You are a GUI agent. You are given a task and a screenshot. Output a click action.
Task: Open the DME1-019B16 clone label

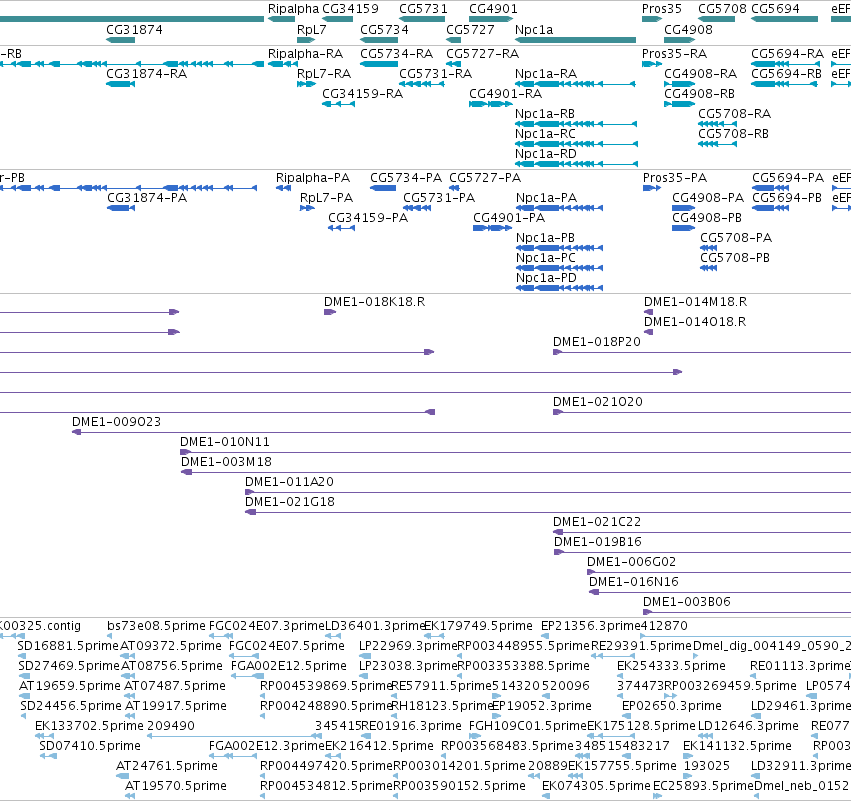pyautogui.click(x=598, y=542)
